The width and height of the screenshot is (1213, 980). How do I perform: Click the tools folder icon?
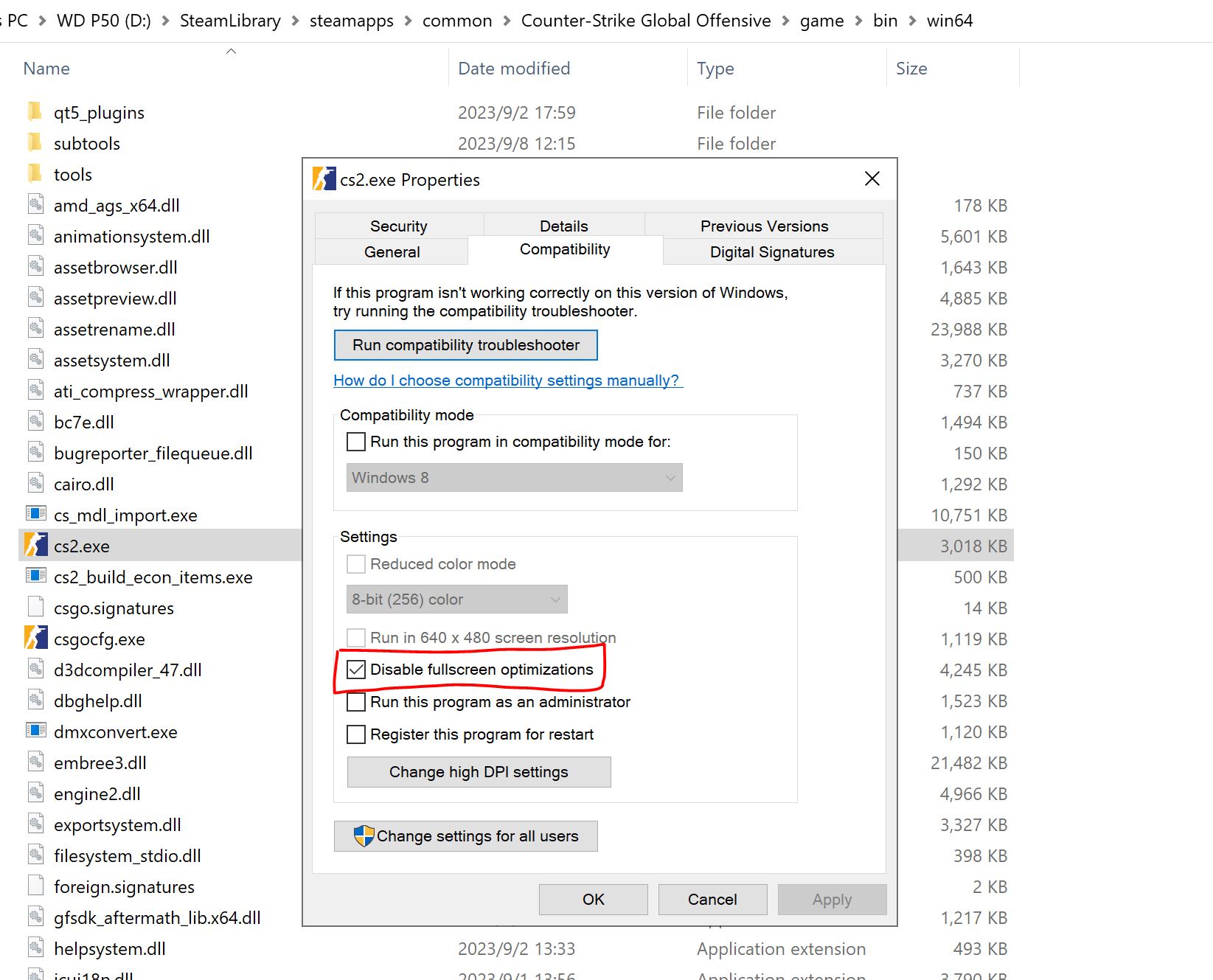pos(35,174)
